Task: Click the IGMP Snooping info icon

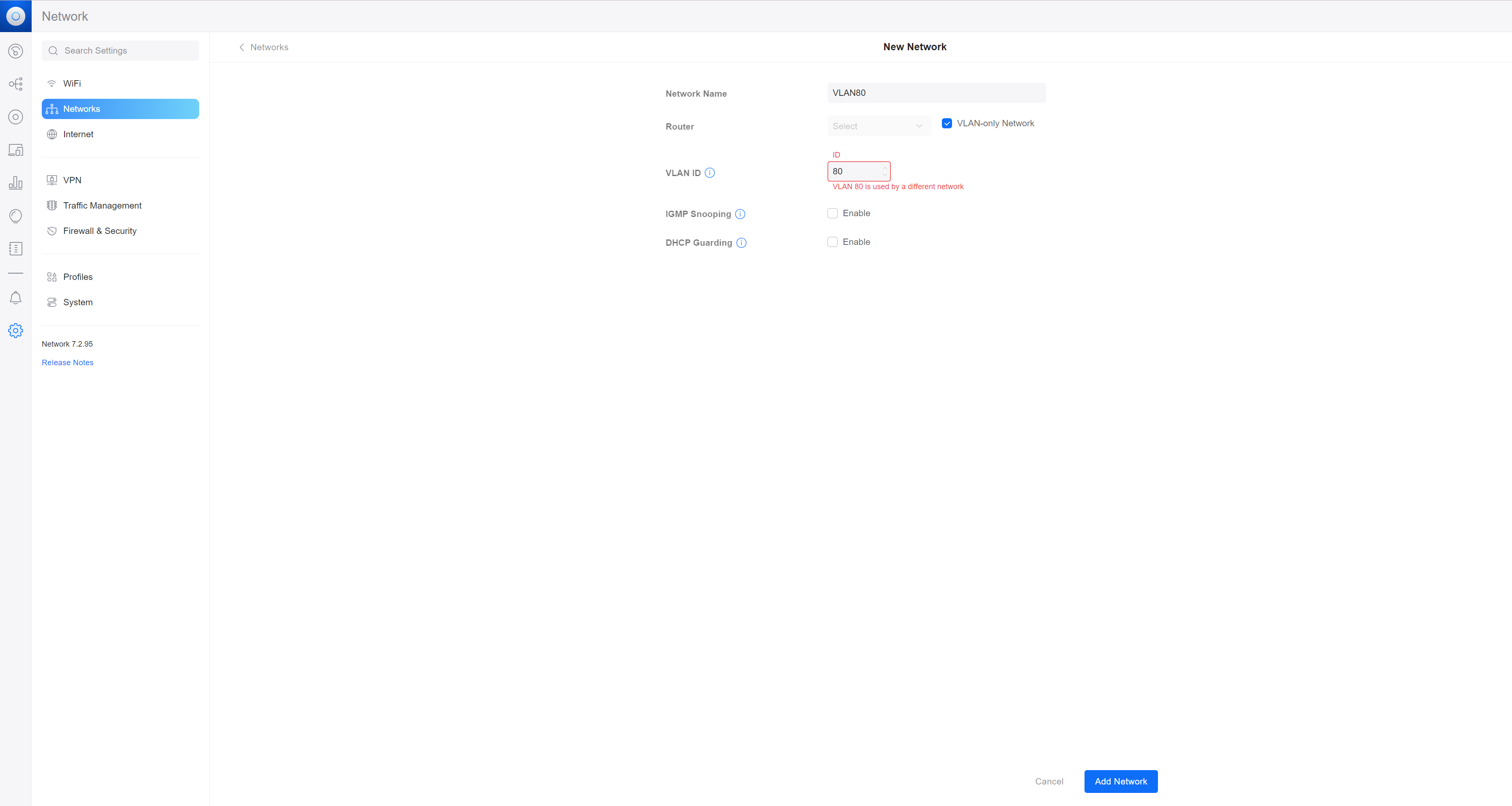Action: (740, 214)
